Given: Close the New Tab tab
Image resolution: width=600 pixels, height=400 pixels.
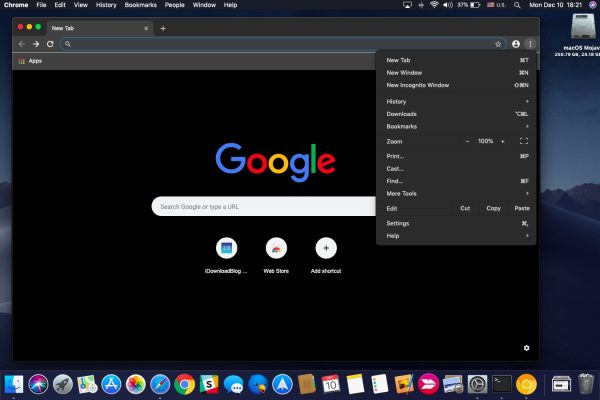Looking at the screenshot, I should [x=146, y=28].
